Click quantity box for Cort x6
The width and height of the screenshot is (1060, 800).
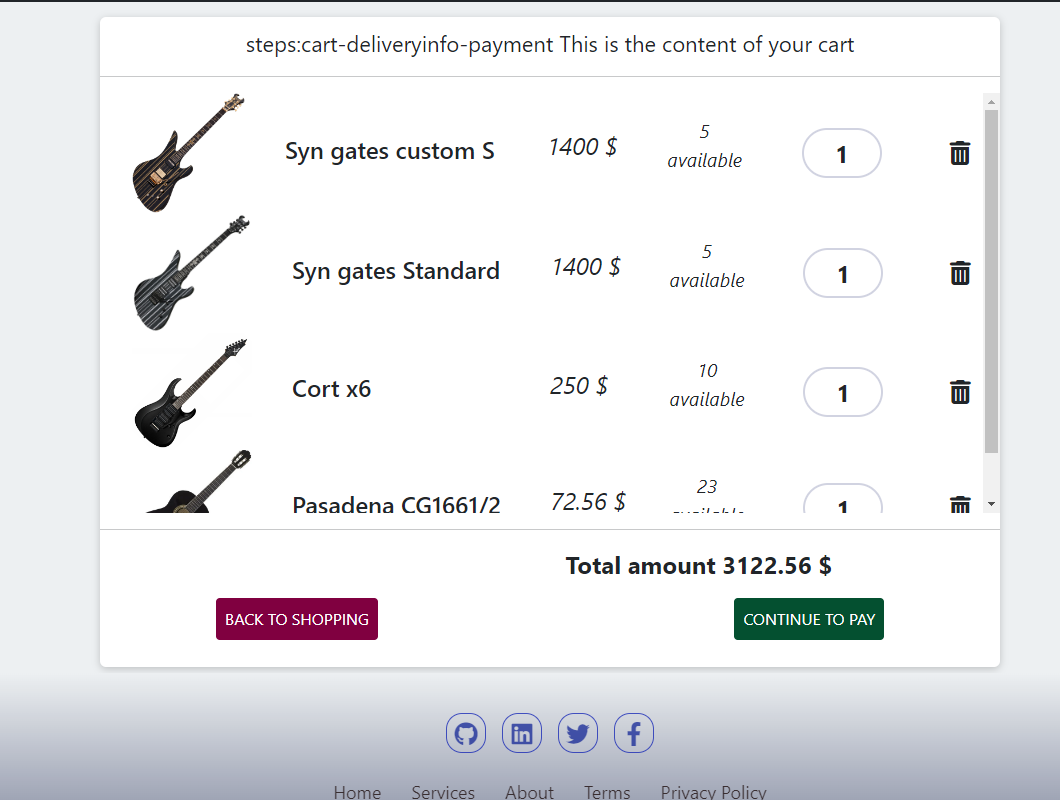(843, 393)
